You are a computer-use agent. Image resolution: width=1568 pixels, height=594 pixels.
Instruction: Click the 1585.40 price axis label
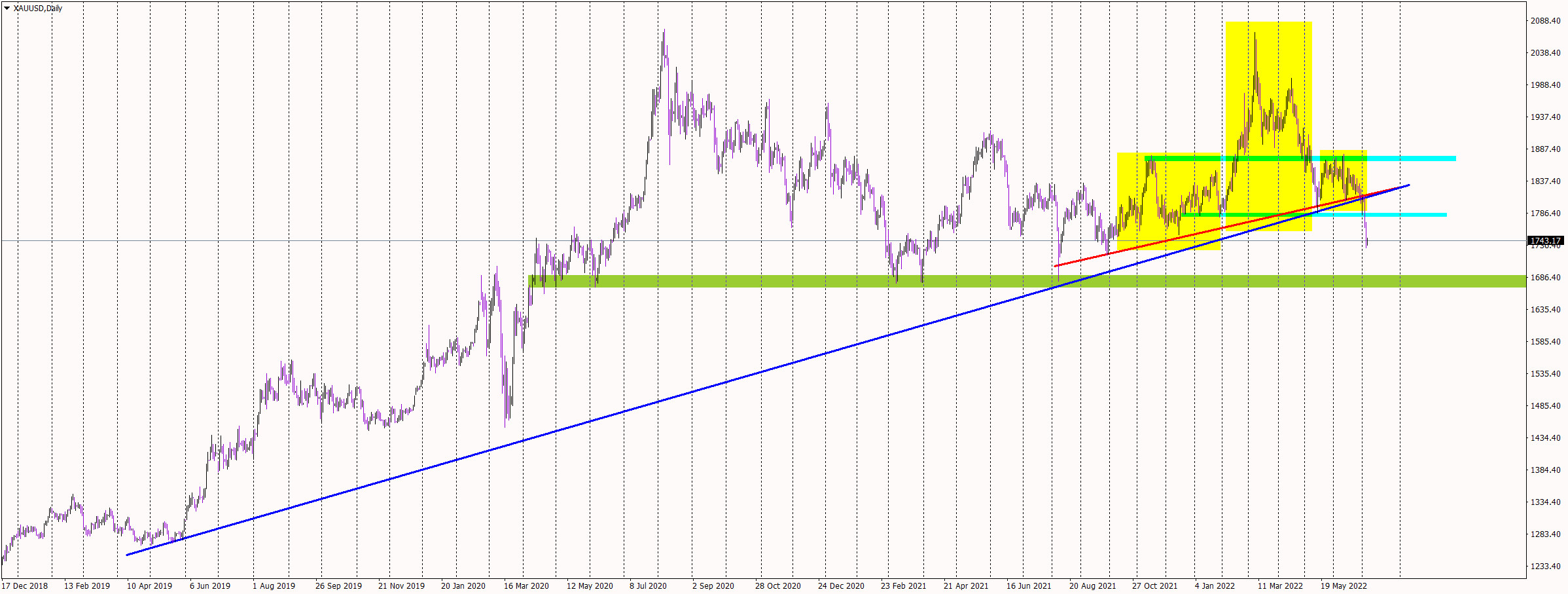(1545, 342)
